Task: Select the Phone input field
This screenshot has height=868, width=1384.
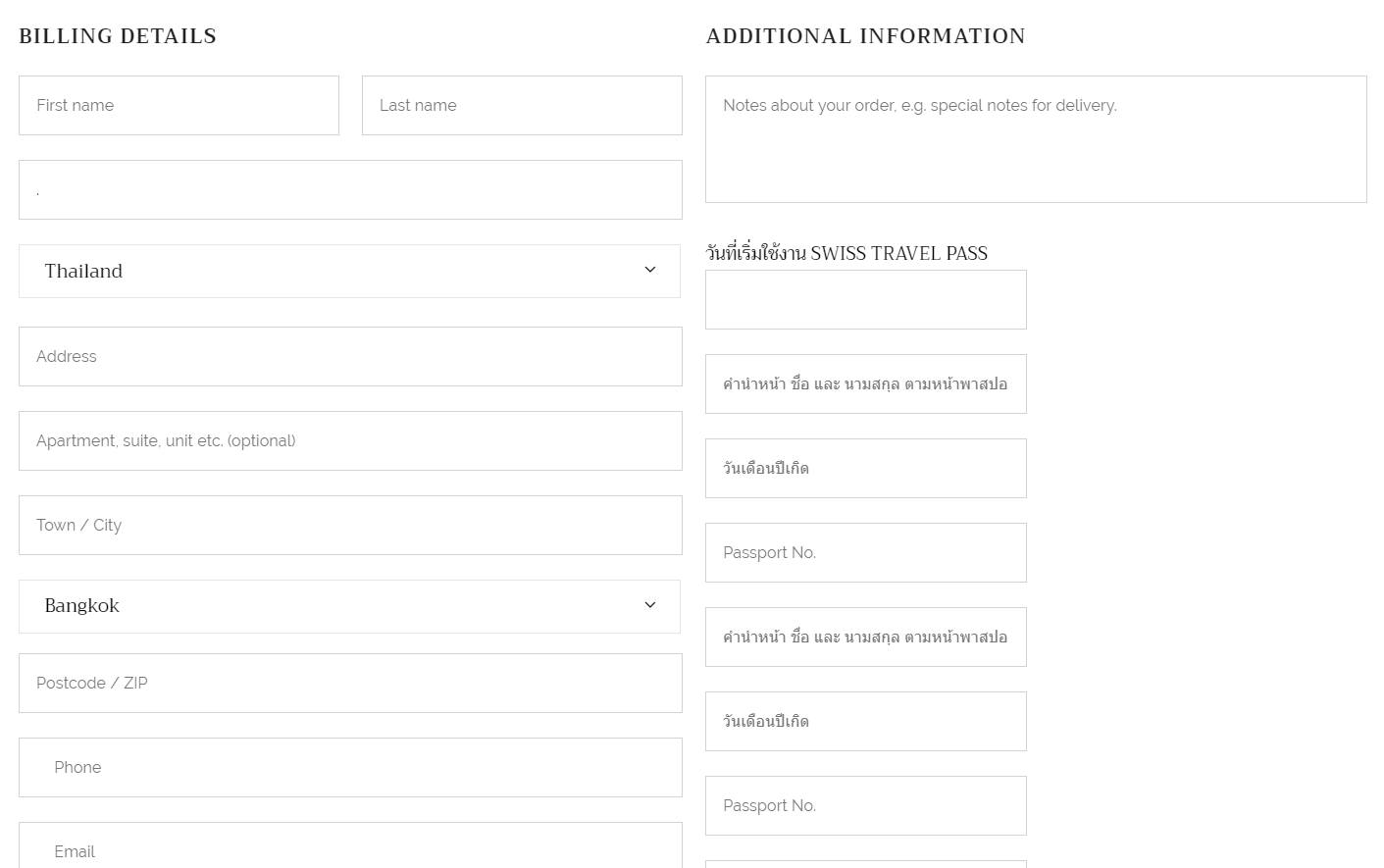Action: pyautogui.click(x=350, y=768)
